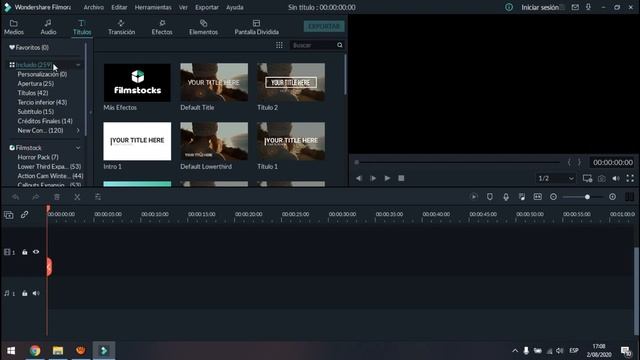Image resolution: width=640 pixels, height=360 pixels.
Task: Click the preview display settings icon
Action: click(587, 178)
